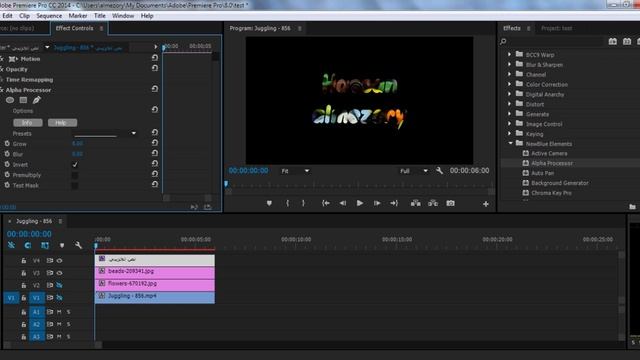The height and width of the screenshot is (360, 640).
Task: Open the Fit zoom level dropdown
Action: tap(295, 171)
